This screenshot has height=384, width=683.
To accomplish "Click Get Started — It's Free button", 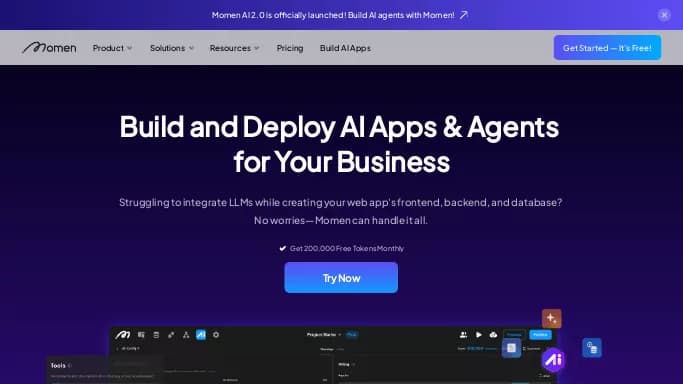I will point(607,48).
